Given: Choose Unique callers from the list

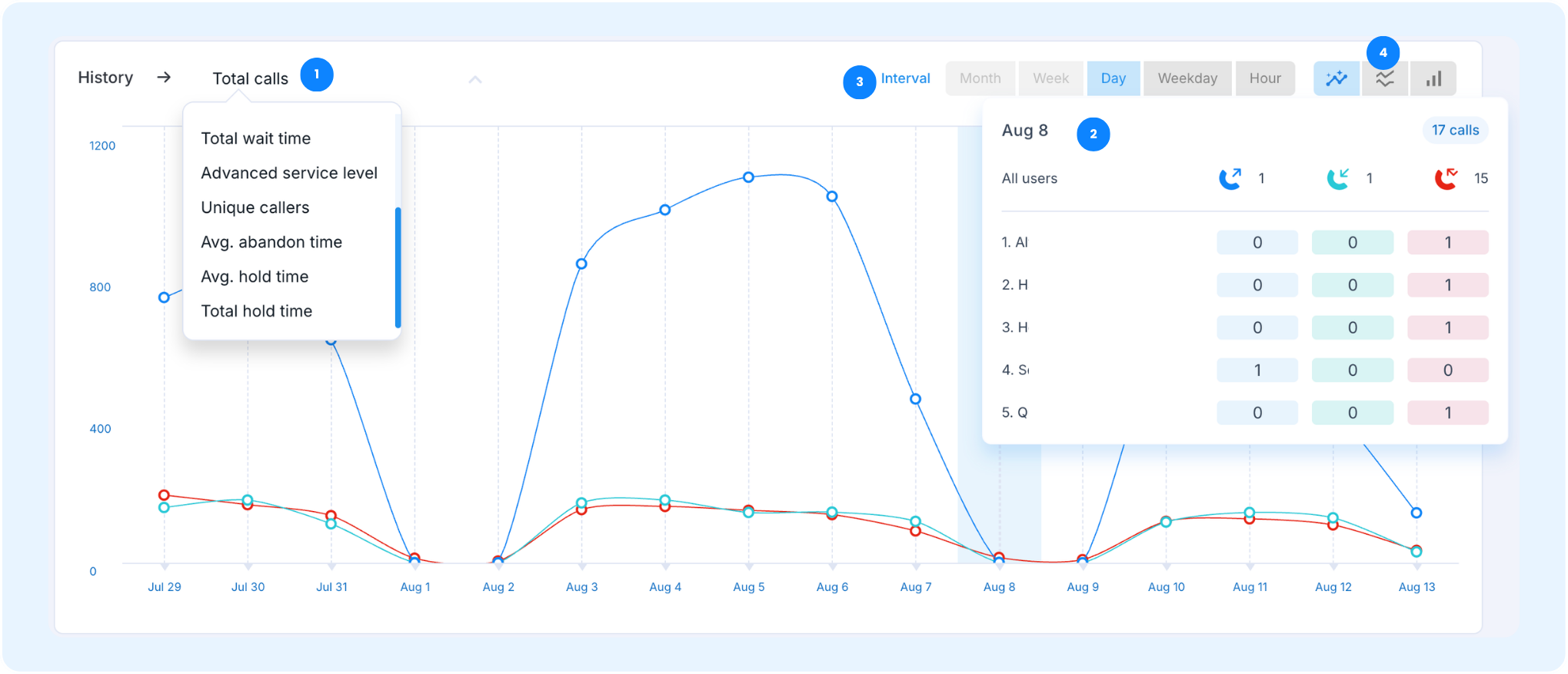Looking at the screenshot, I should click(255, 208).
